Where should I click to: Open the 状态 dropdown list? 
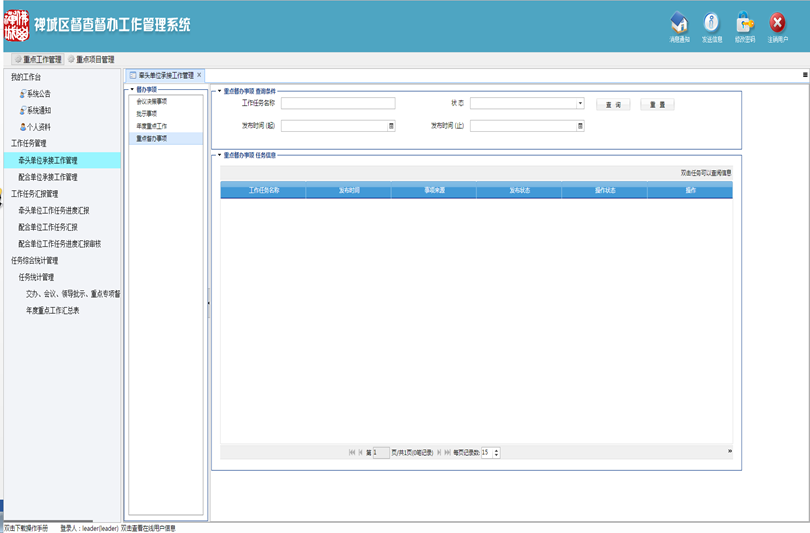580,103
